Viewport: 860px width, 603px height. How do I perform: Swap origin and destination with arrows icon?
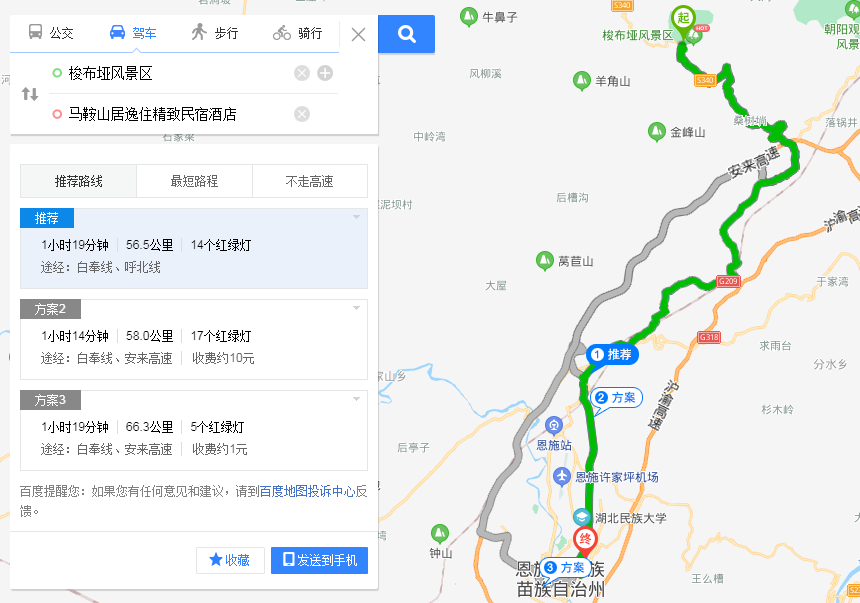coord(30,94)
